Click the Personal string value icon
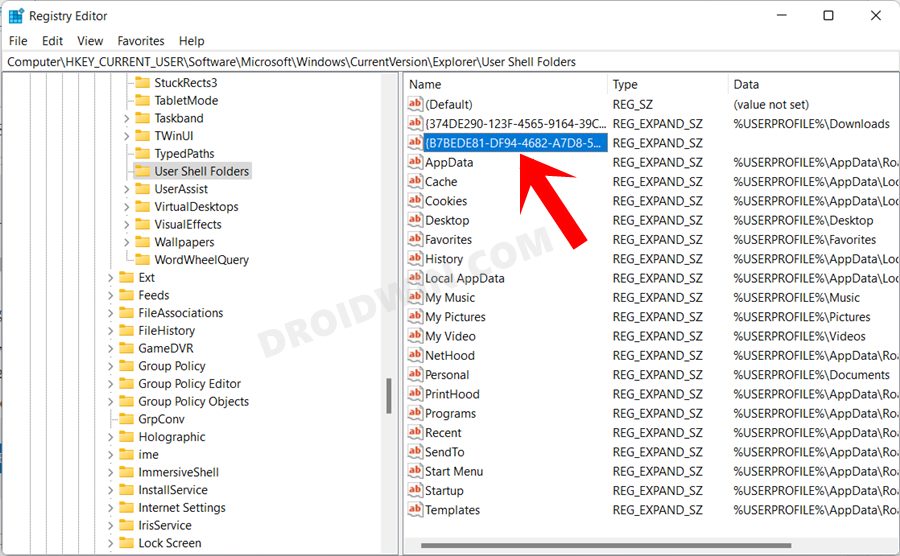 click(415, 374)
